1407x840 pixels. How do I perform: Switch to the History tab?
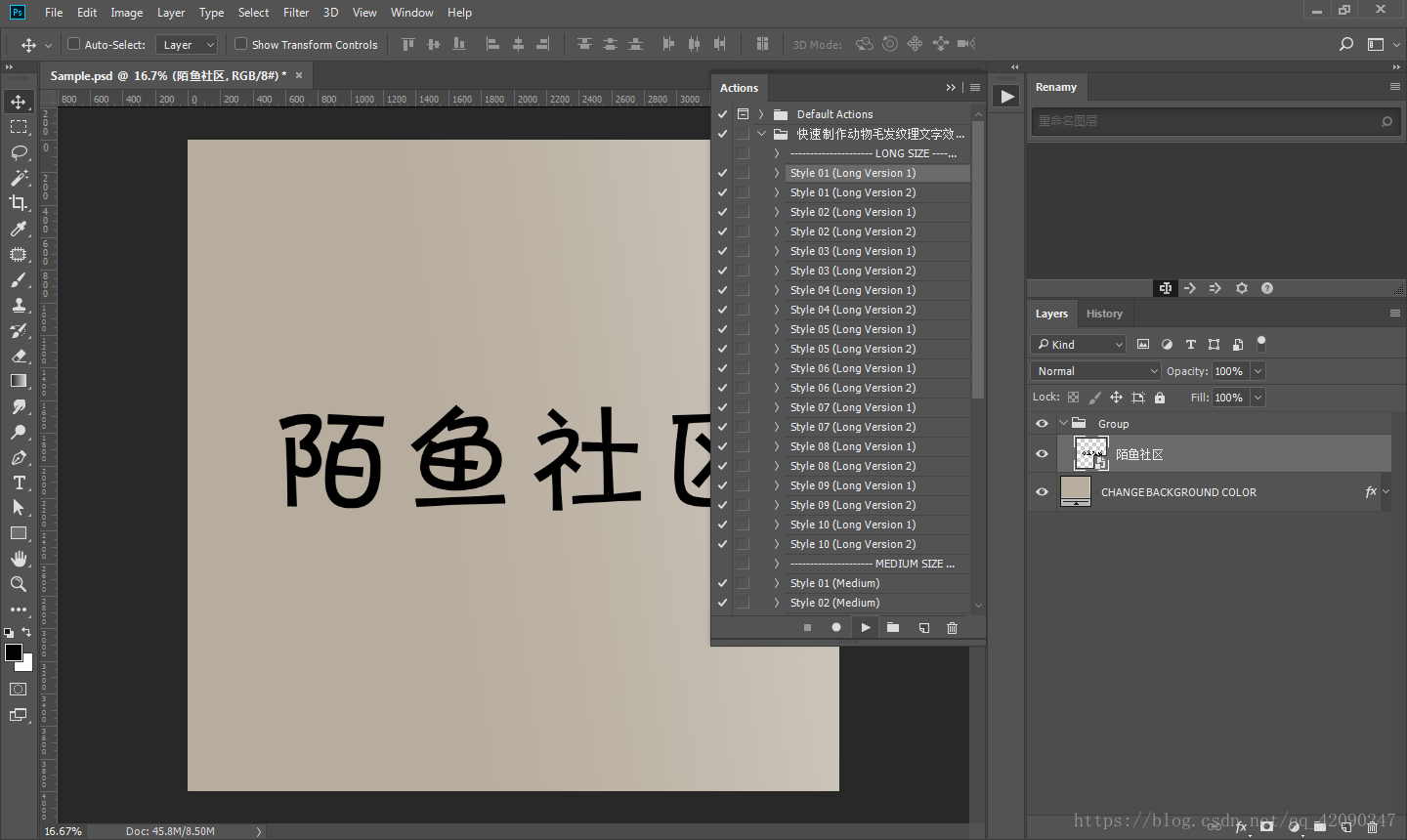tap(1104, 314)
